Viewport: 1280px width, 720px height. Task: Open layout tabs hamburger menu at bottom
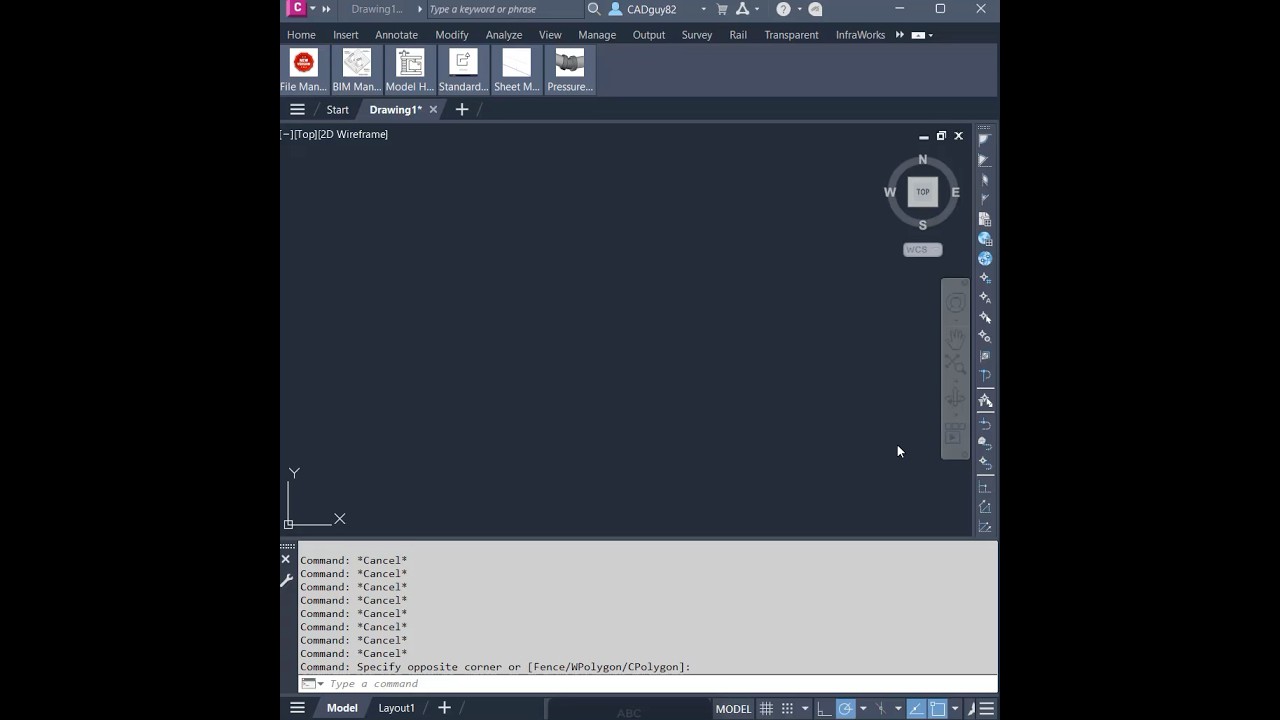pyautogui.click(x=297, y=708)
